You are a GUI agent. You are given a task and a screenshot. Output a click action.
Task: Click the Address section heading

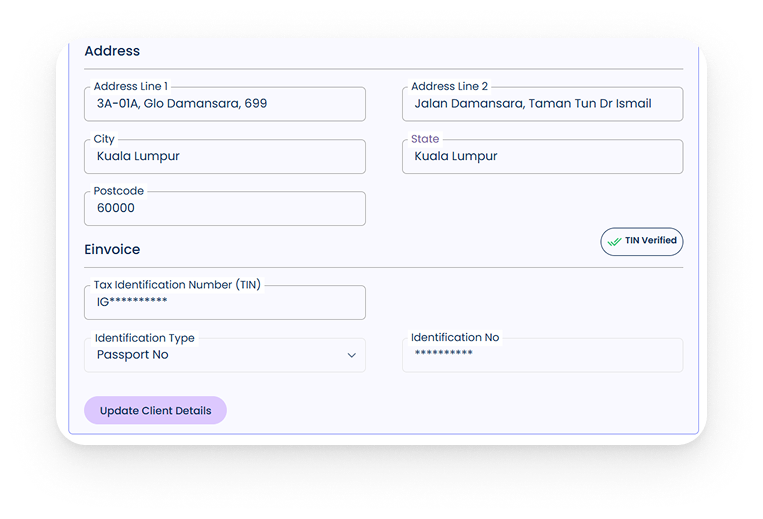point(112,51)
